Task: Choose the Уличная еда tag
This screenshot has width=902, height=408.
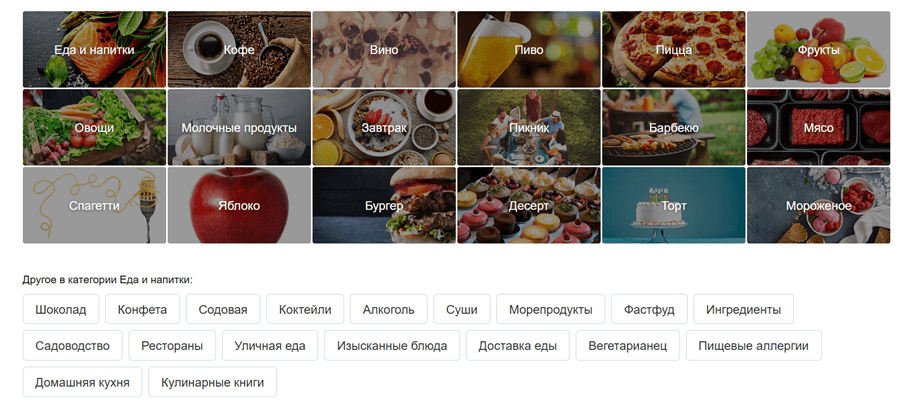Action: 270,345
